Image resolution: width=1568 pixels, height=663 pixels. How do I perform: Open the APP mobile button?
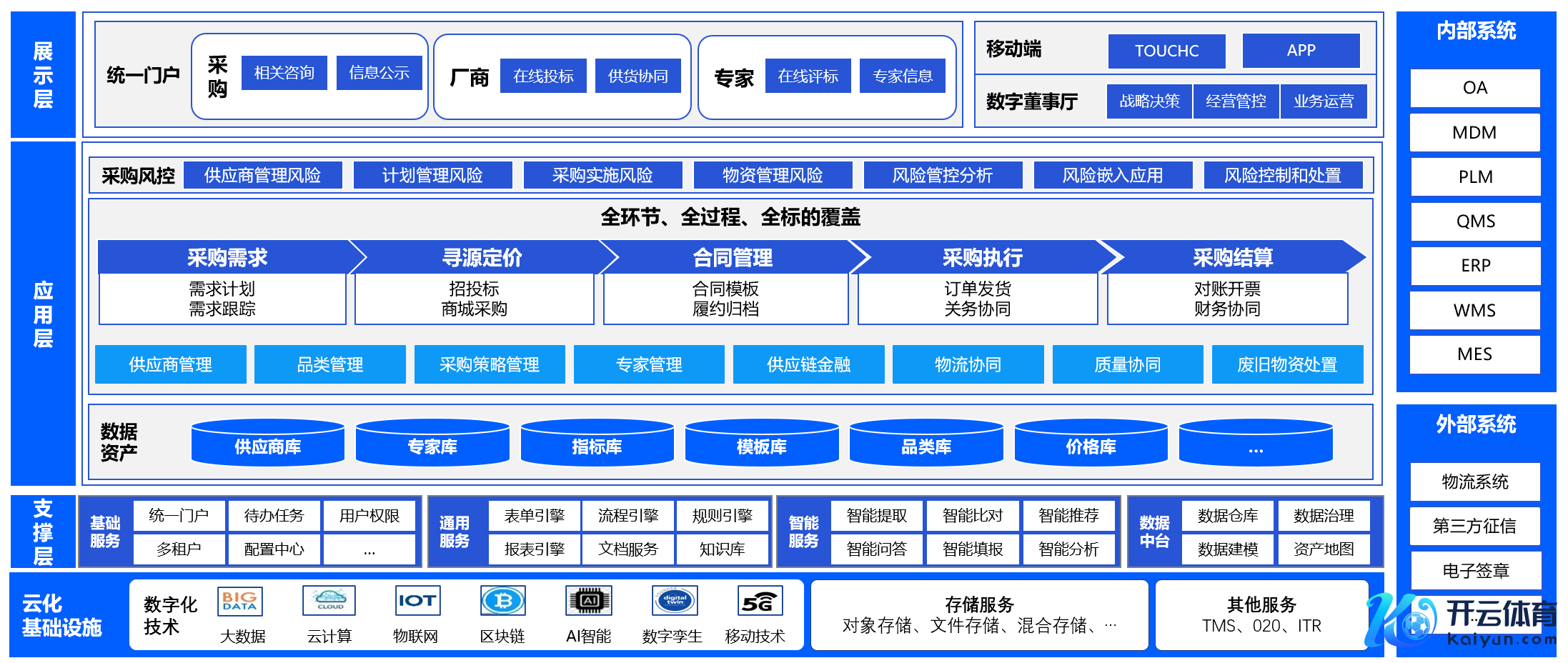[1301, 50]
